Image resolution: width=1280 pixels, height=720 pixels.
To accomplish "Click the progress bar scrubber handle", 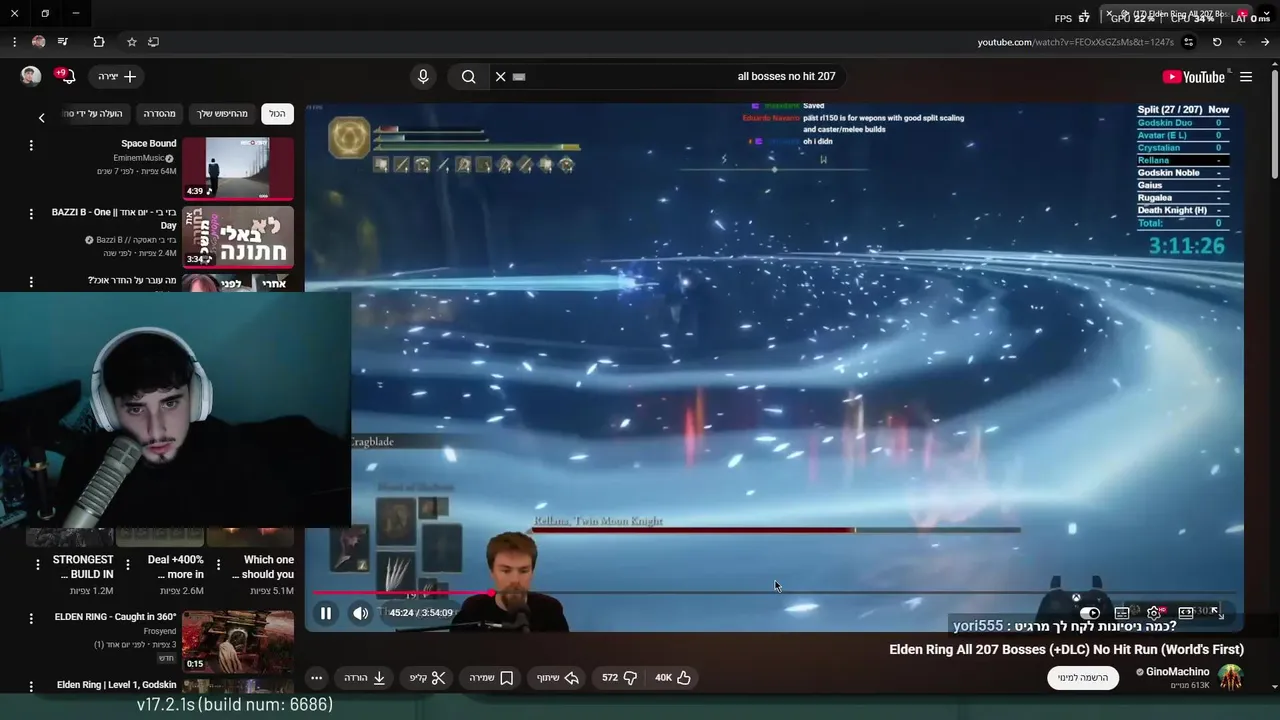I will click(x=491, y=593).
